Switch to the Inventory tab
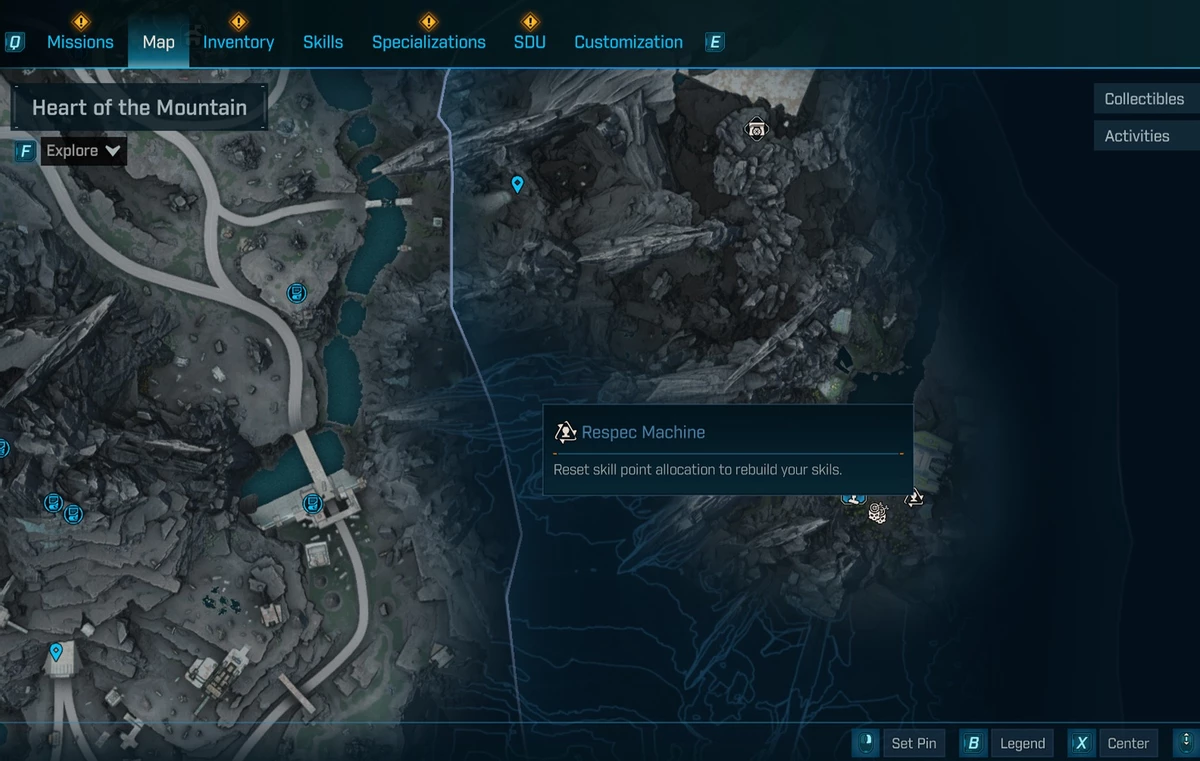The height and width of the screenshot is (761, 1200). [238, 42]
